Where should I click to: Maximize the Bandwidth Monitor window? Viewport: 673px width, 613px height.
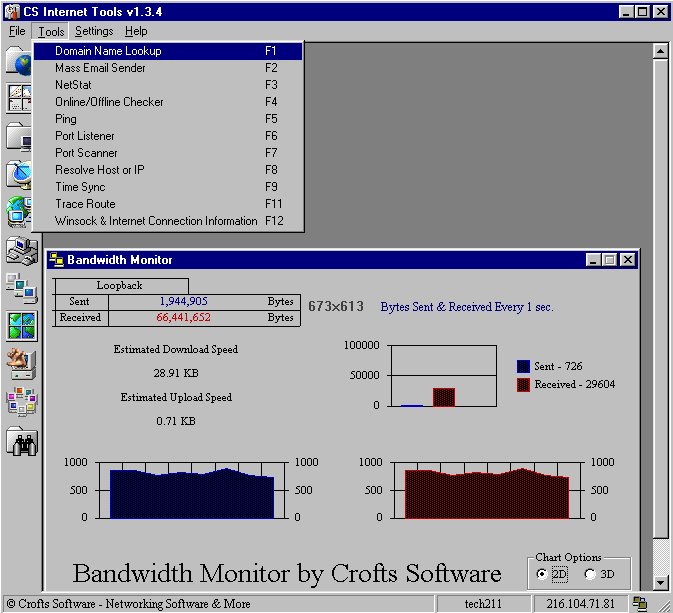click(609, 260)
